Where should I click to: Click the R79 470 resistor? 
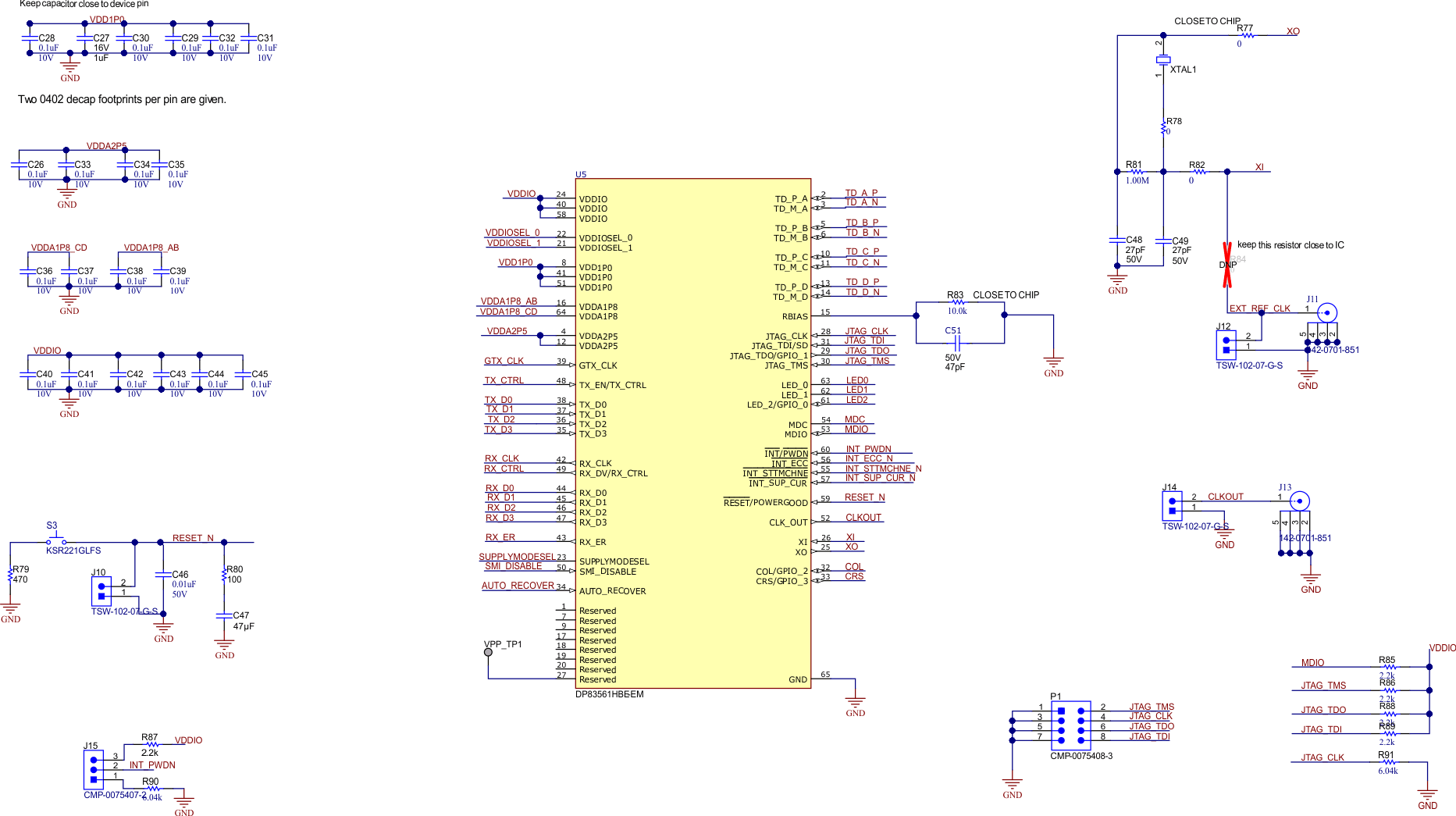[10, 575]
